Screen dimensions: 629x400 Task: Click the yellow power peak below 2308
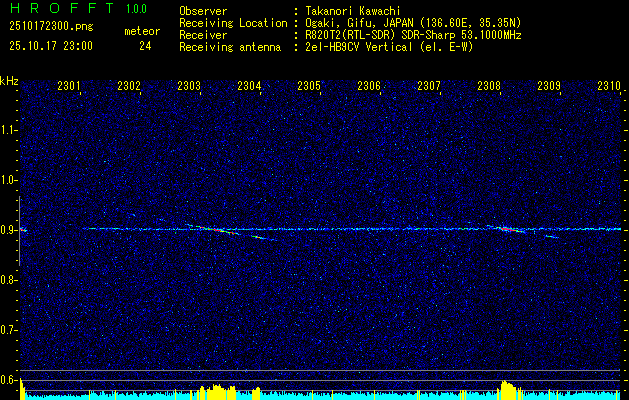(508, 388)
